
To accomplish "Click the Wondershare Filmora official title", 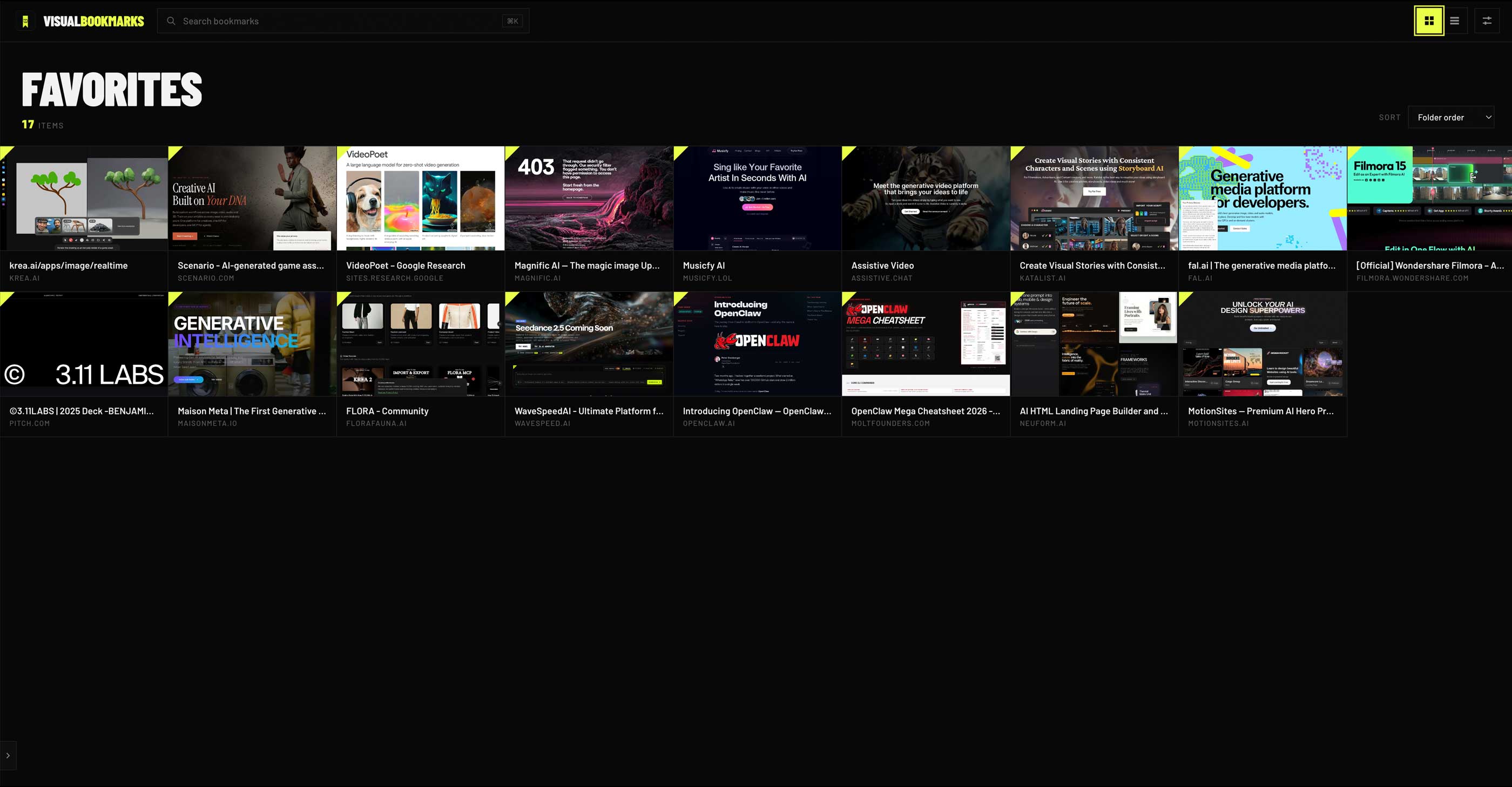I will point(1430,265).
